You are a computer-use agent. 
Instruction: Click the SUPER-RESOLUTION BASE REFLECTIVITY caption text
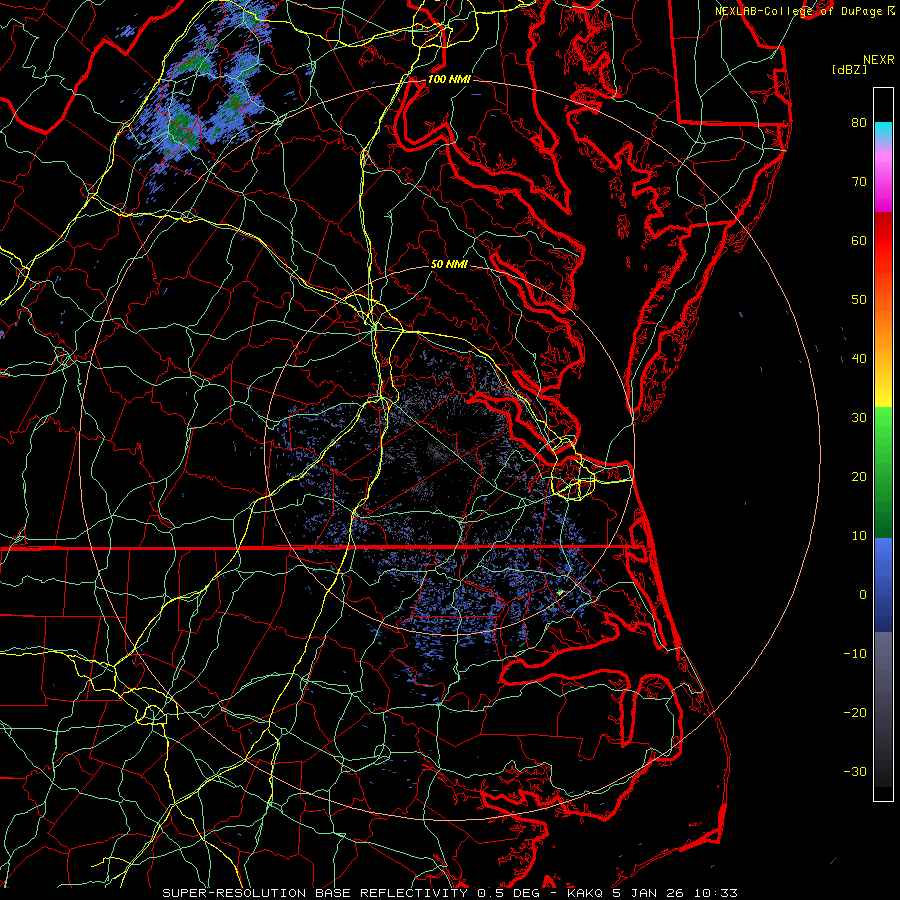(315, 893)
